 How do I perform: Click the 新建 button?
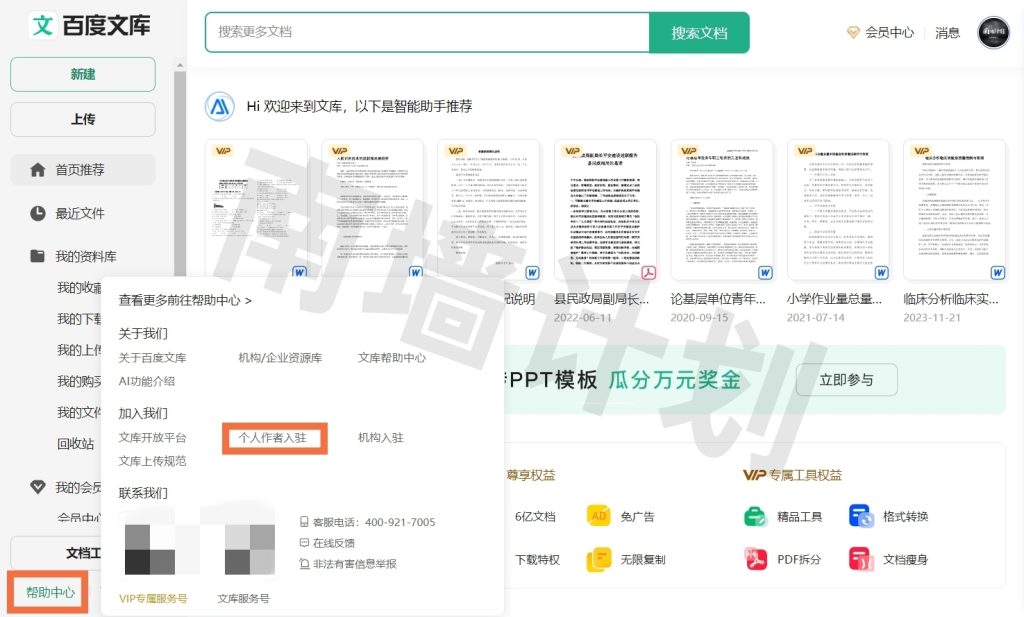pos(83,74)
